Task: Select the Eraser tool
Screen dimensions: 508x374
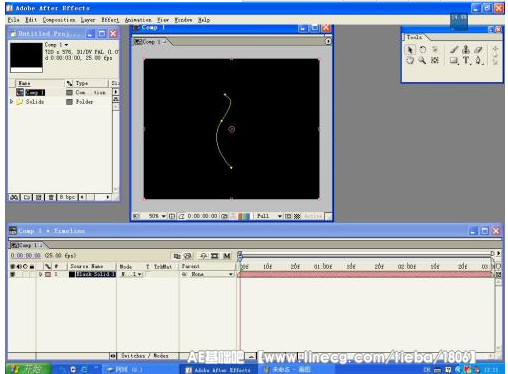Action: [x=478, y=50]
